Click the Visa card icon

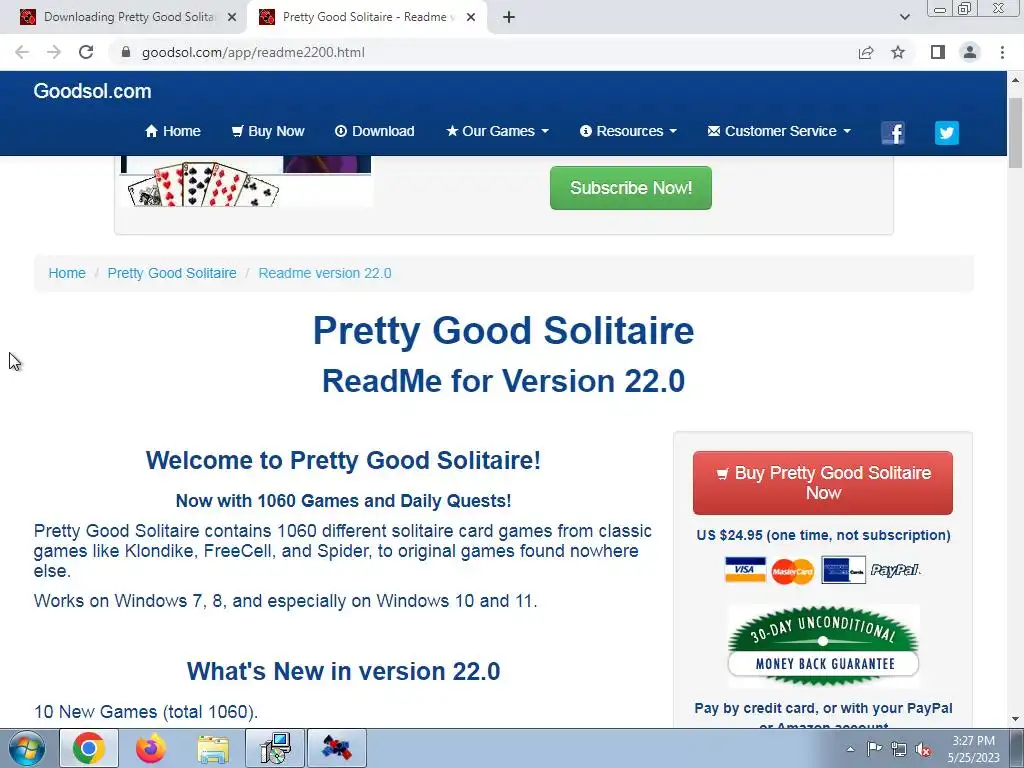click(x=745, y=570)
